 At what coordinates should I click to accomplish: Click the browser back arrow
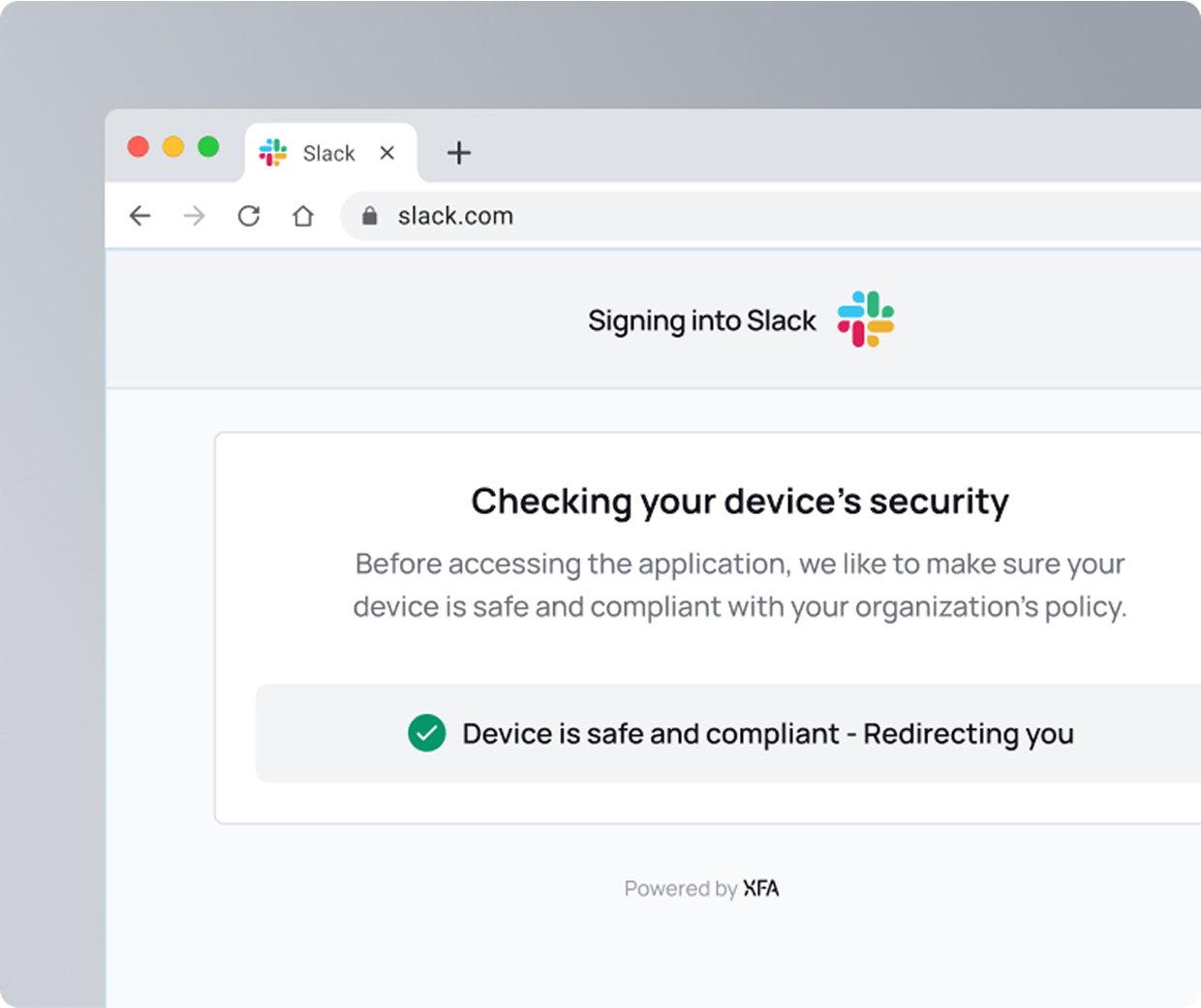pyautogui.click(x=140, y=215)
